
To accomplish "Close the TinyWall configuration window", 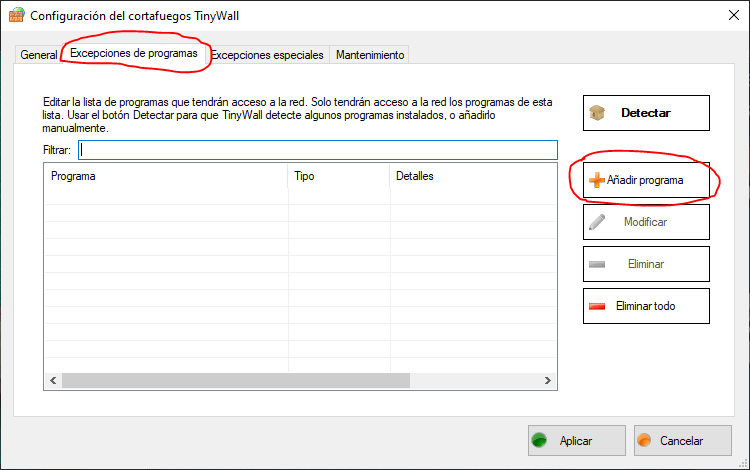I will point(734,15).
